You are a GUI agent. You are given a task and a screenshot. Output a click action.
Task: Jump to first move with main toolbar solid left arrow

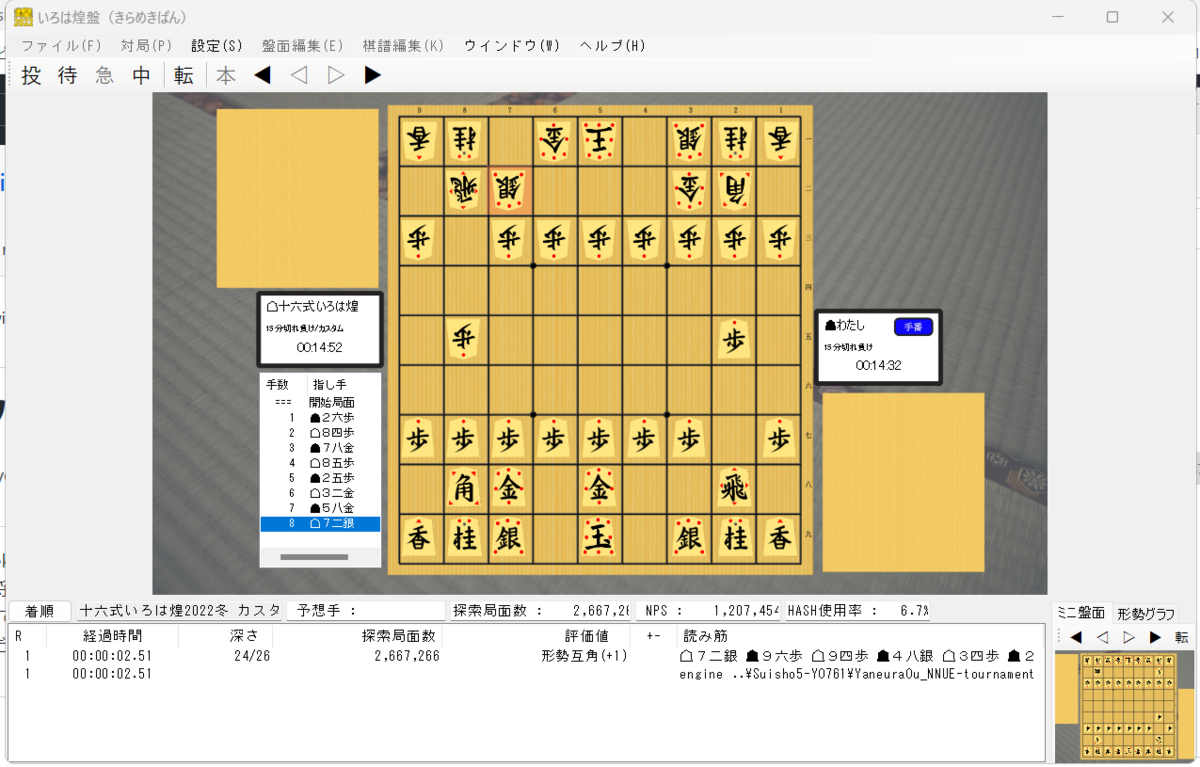(x=262, y=75)
